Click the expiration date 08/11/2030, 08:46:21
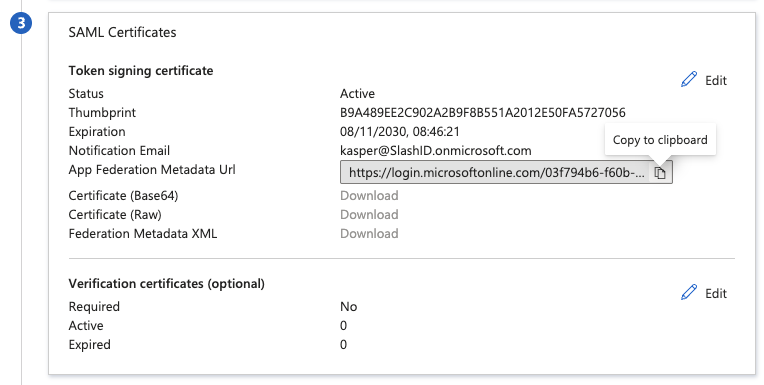This screenshot has height=385, width=764. [400, 132]
